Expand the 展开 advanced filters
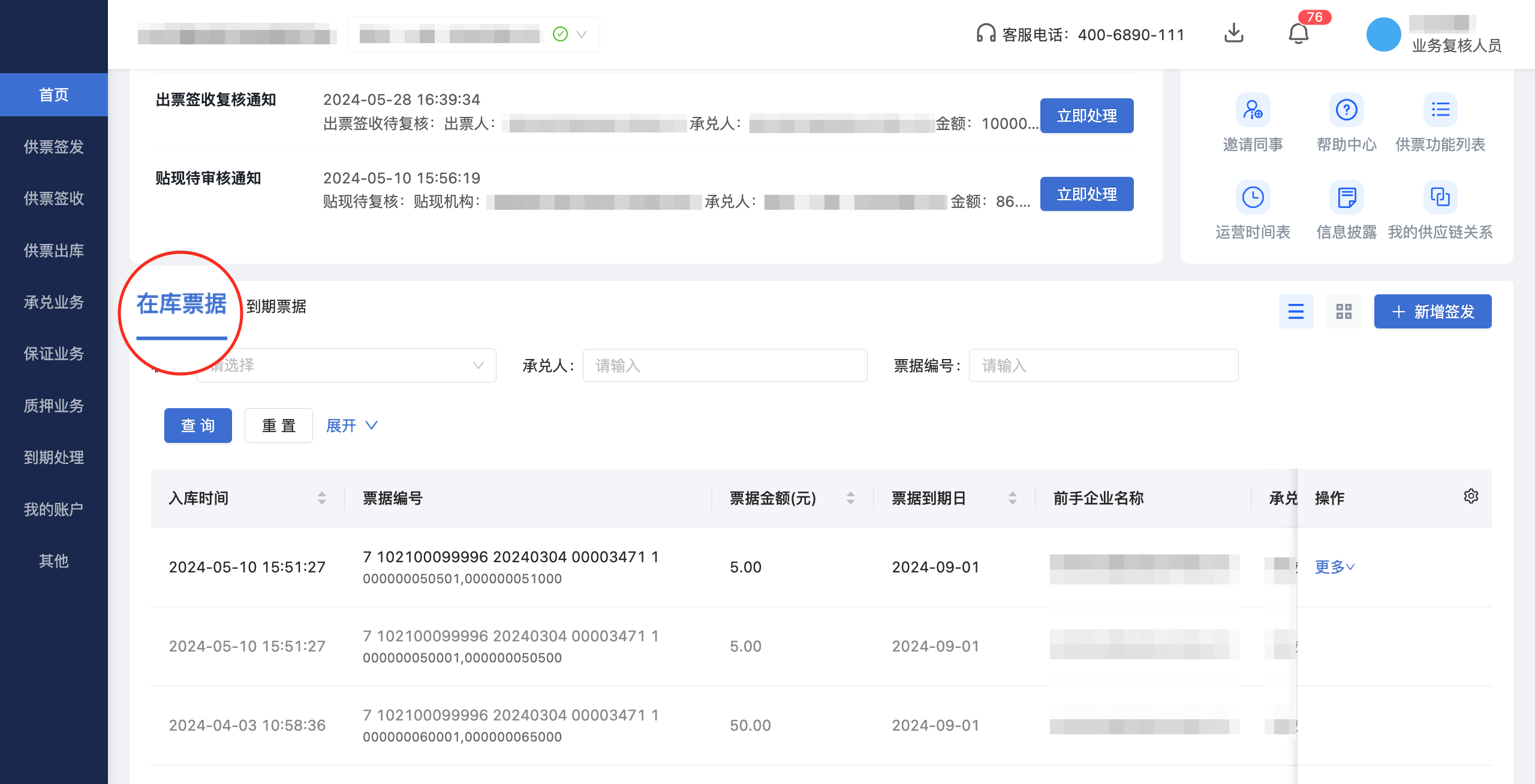1535x784 pixels. (351, 426)
